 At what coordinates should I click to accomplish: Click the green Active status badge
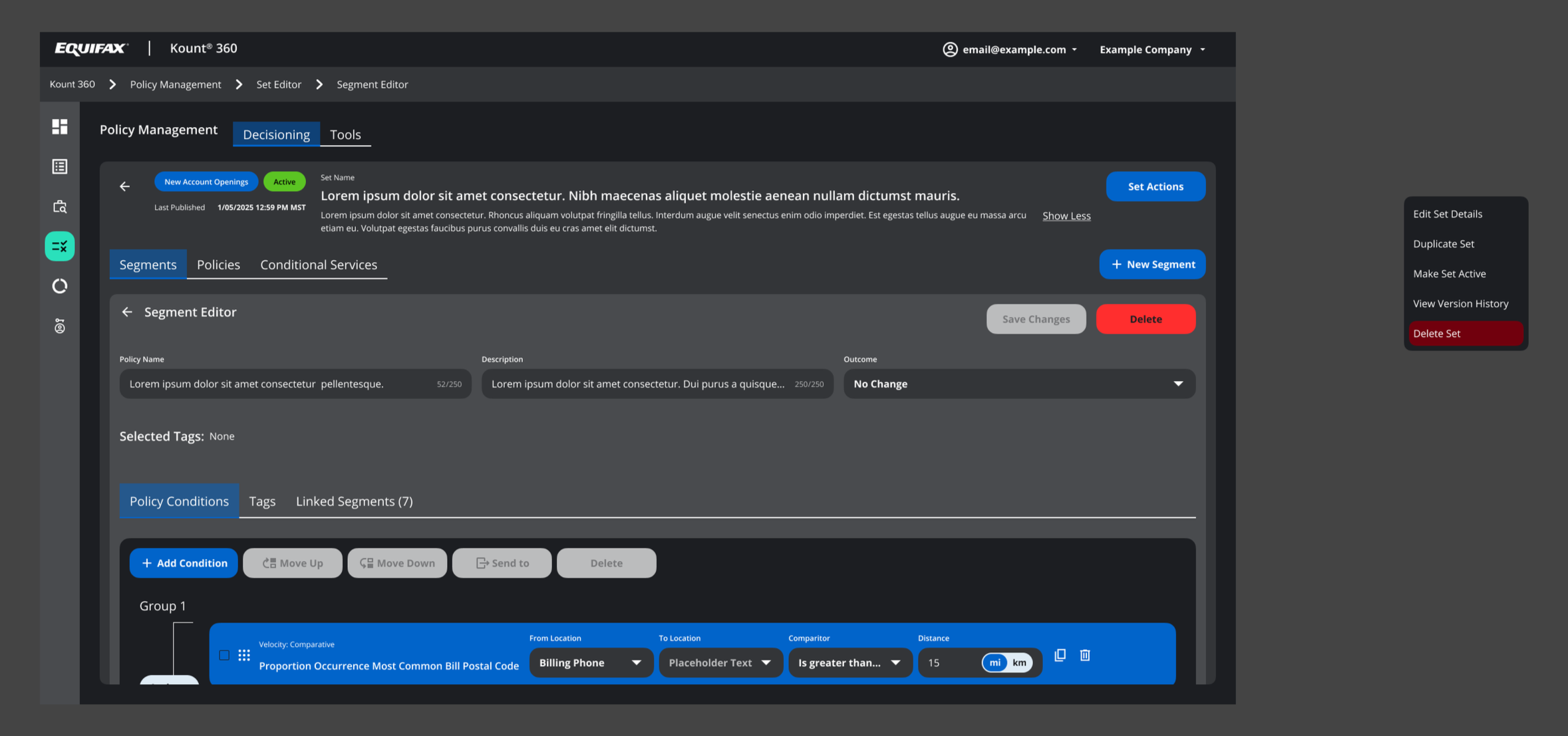click(285, 182)
